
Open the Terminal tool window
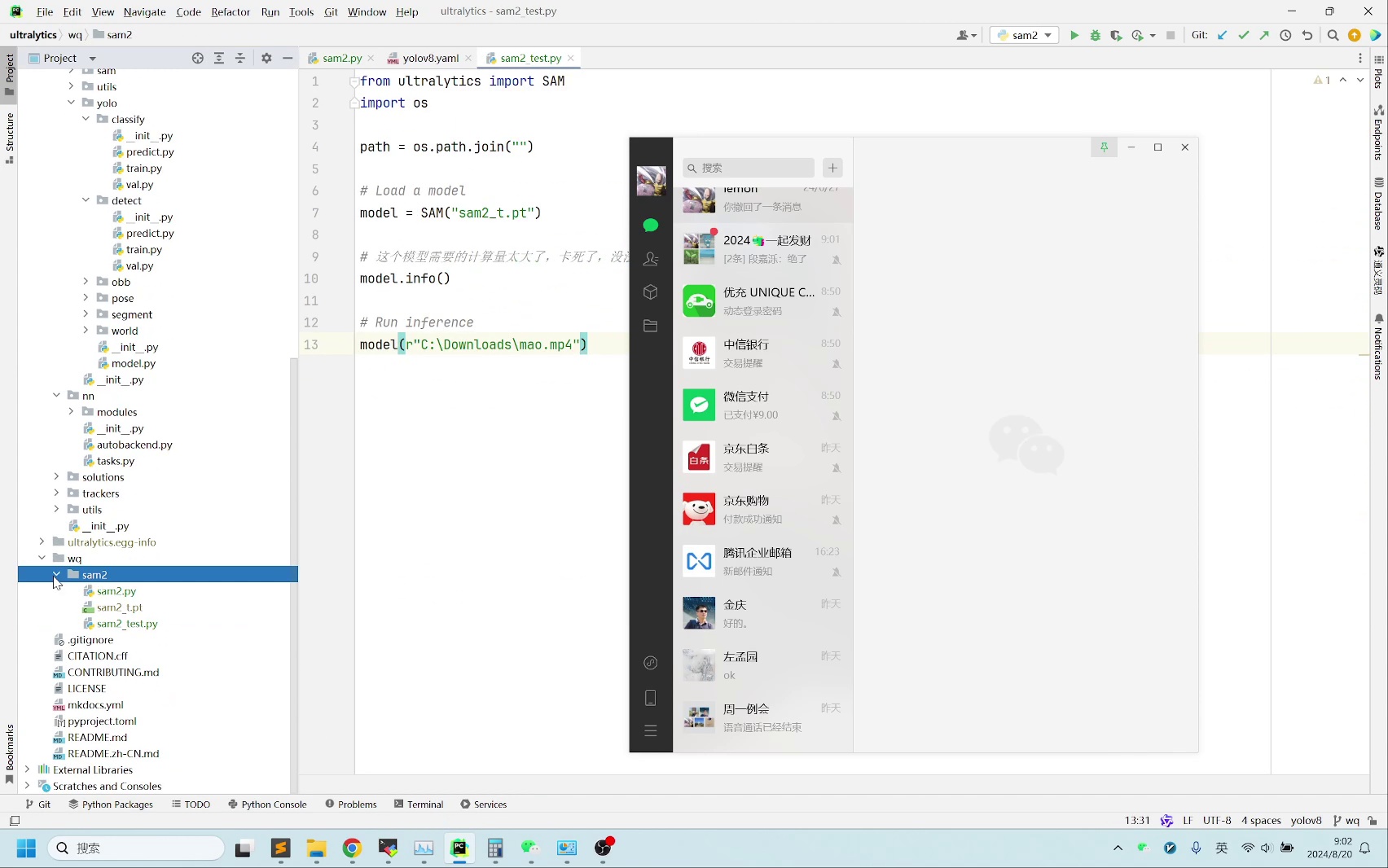(419, 804)
